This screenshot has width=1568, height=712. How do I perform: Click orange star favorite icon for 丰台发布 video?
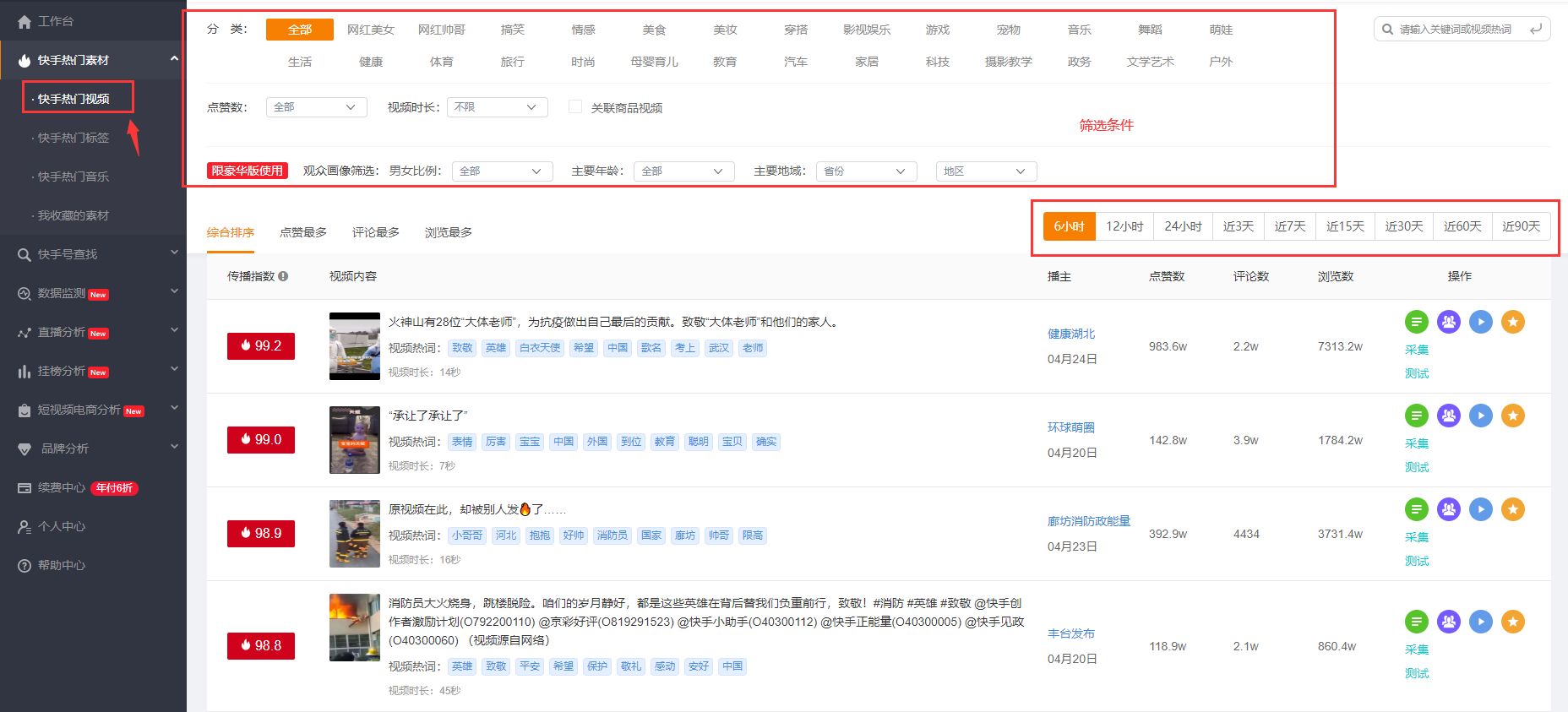pos(1513,622)
